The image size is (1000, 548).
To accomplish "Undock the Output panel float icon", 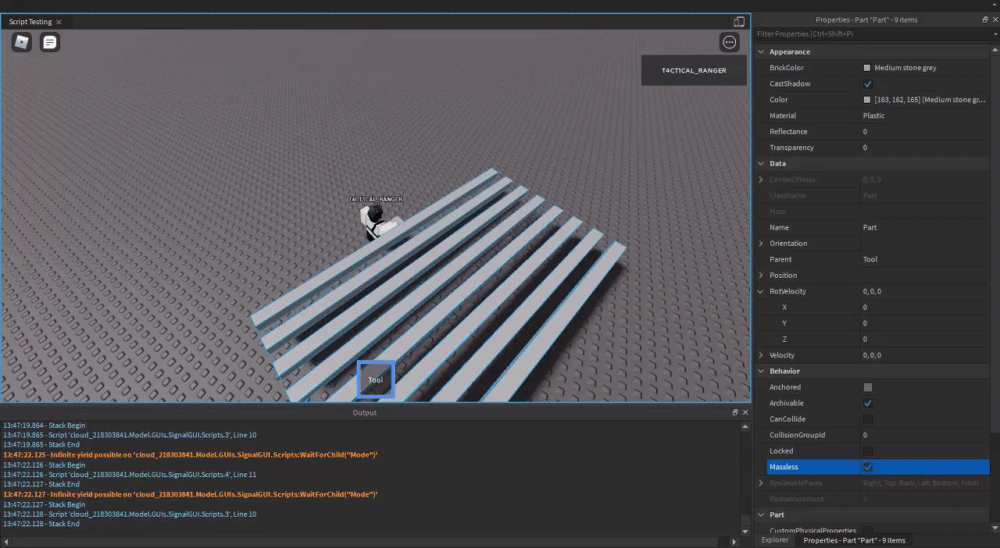I will pos(735,413).
